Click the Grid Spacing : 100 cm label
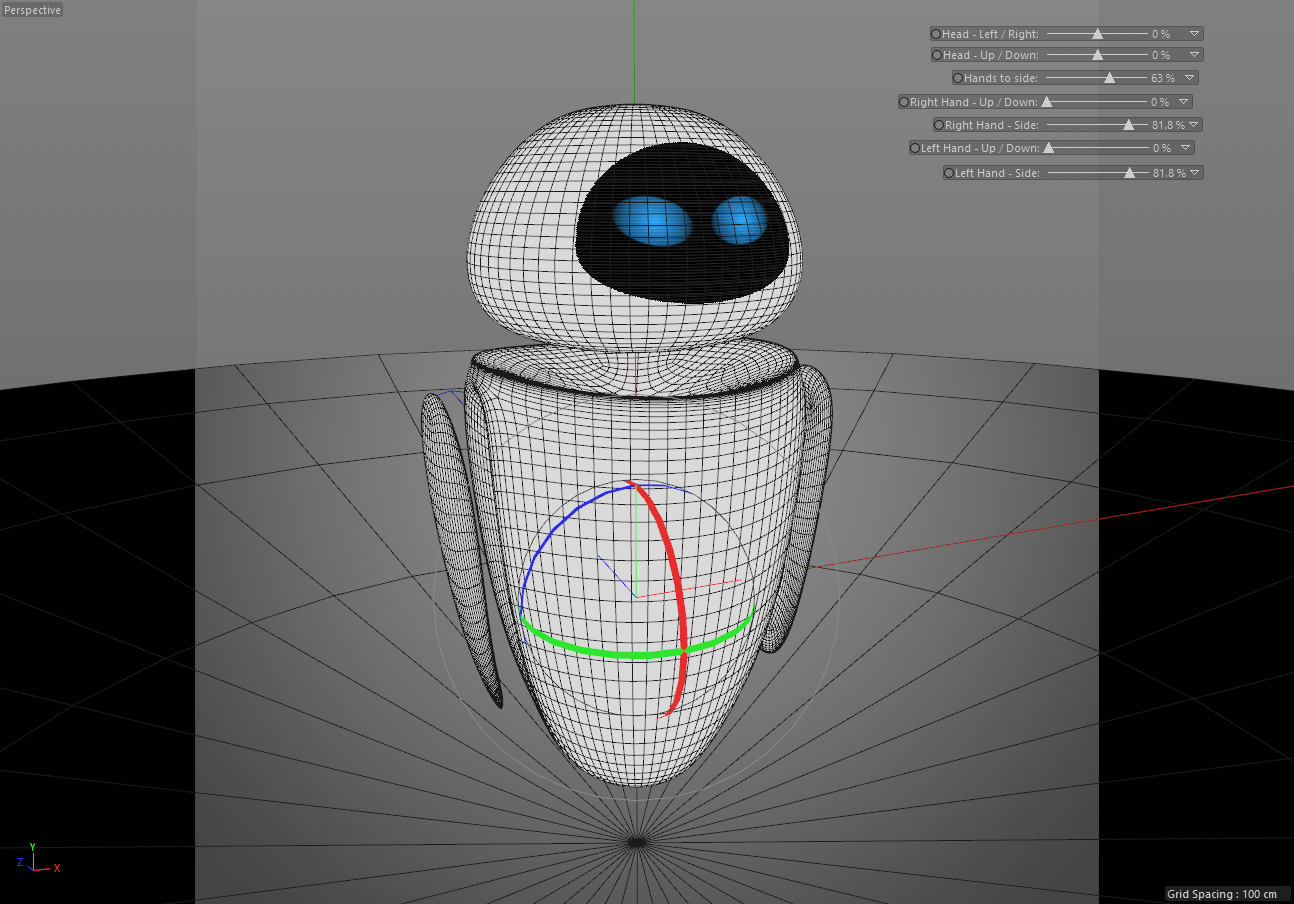The image size is (1294, 904). coord(1222,894)
